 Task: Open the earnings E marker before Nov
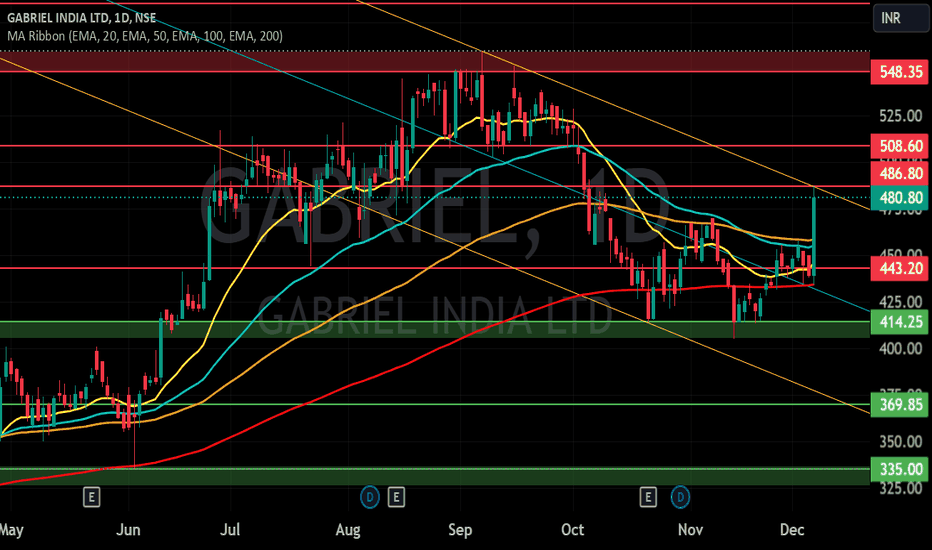[648, 496]
